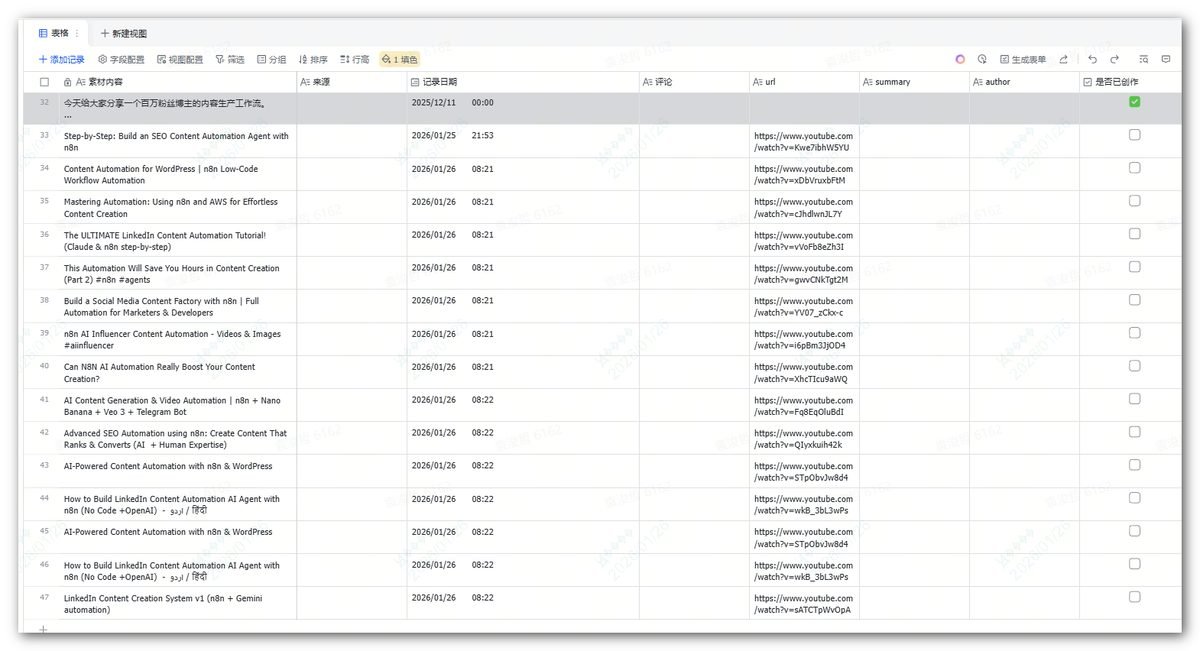Open YouTube link ending cJhdlwnJL7Y

coord(803,208)
